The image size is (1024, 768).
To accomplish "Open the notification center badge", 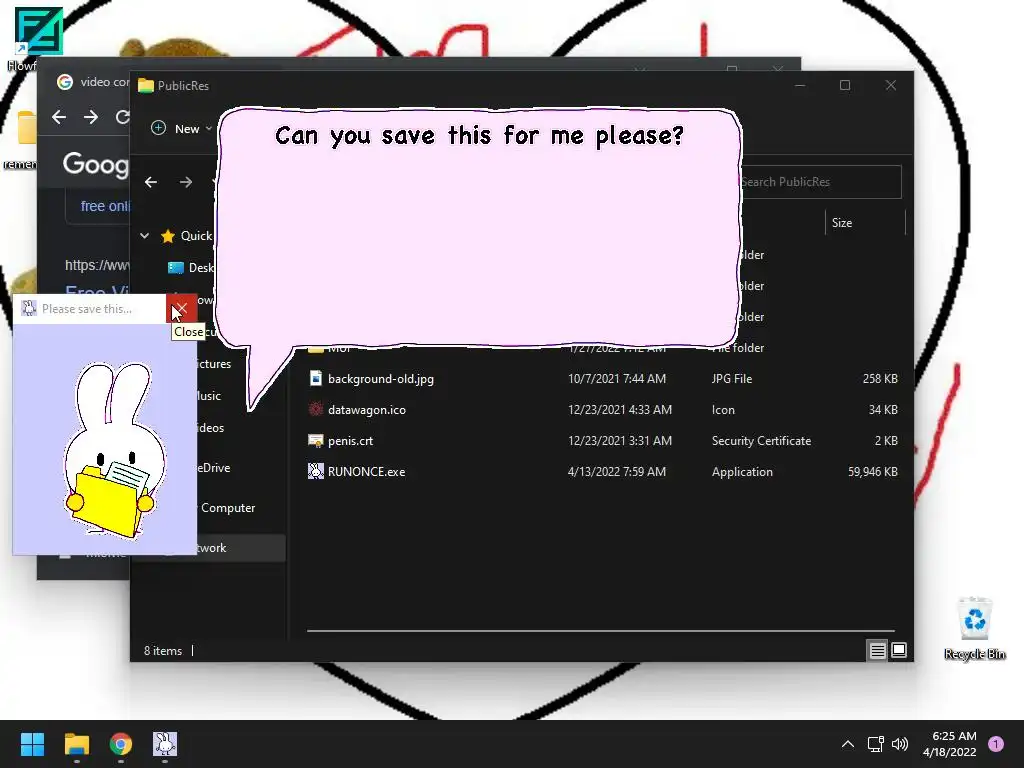I will (996, 744).
